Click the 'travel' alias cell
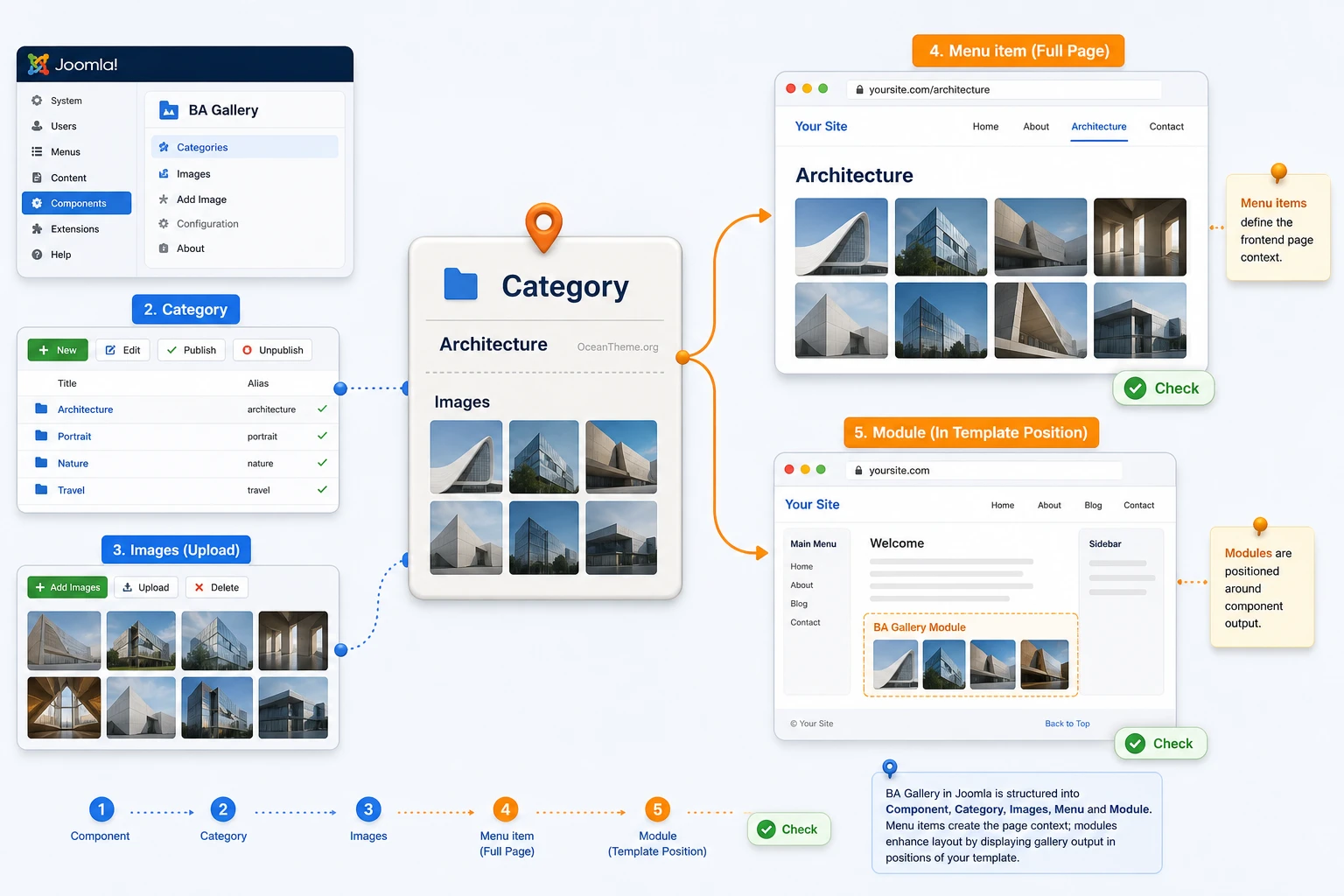The height and width of the screenshot is (896, 1344). 258,490
